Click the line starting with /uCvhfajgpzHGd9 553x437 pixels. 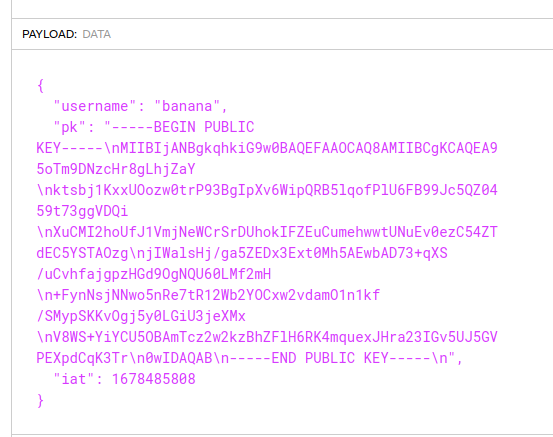coord(154,274)
